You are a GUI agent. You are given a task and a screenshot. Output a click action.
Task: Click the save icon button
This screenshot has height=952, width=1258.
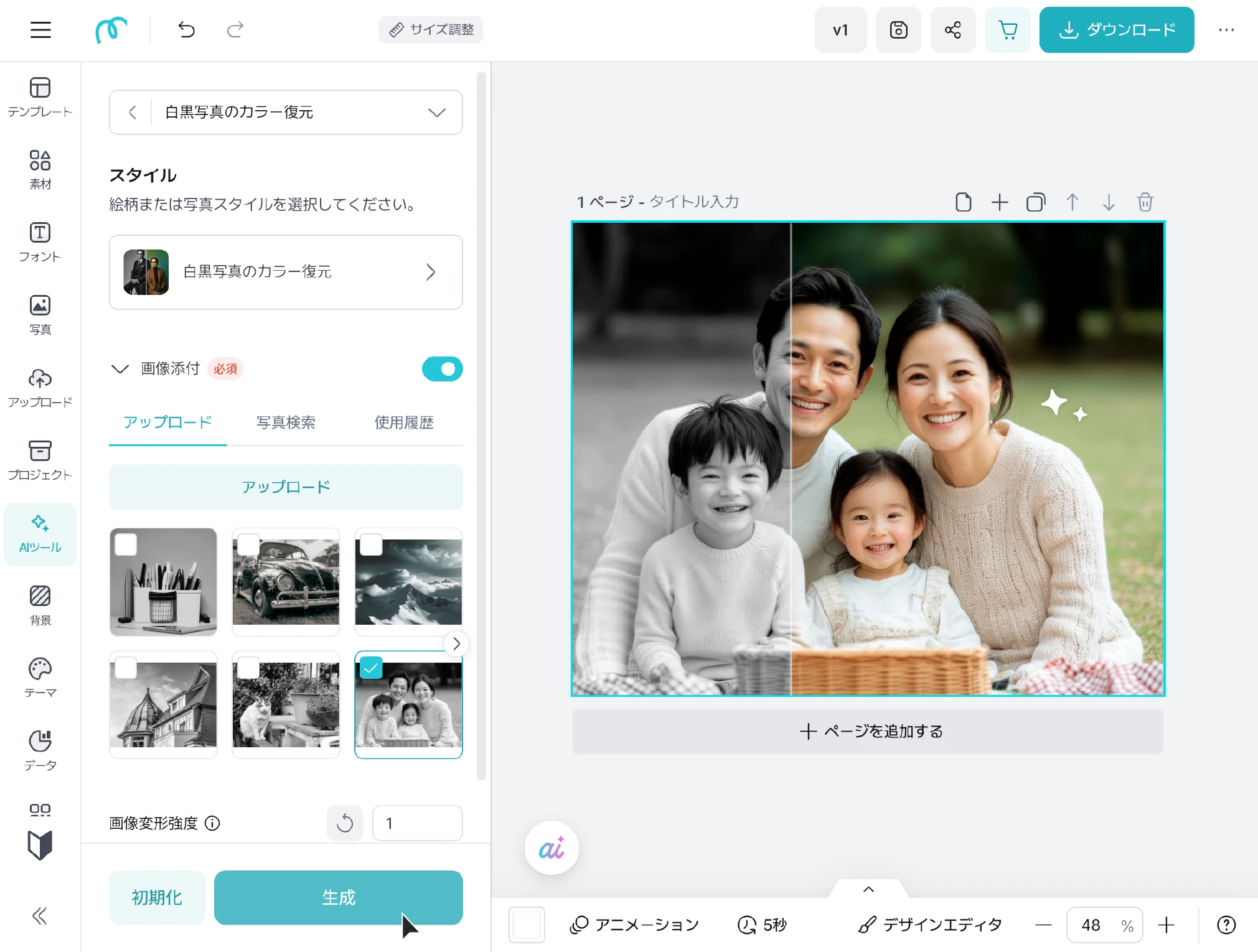pyautogui.click(x=898, y=30)
